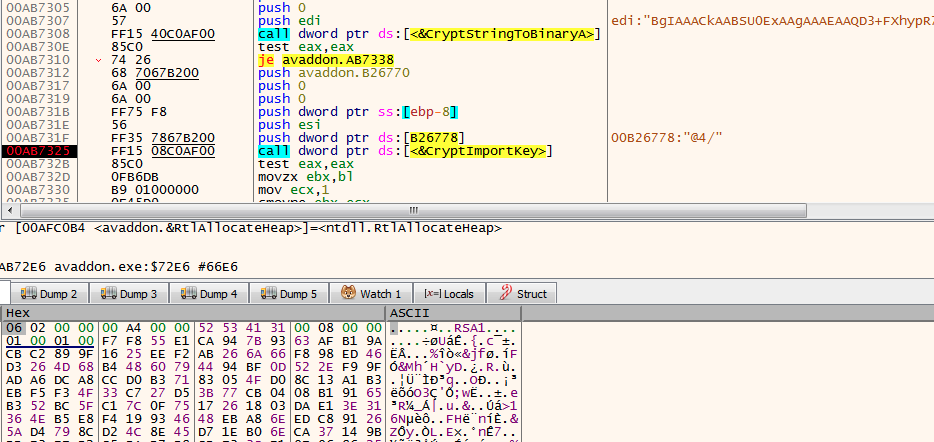The width and height of the screenshot is (934, 442).
Task: Click ASCII row containing RSA1
Action: (x=454, y=328)
